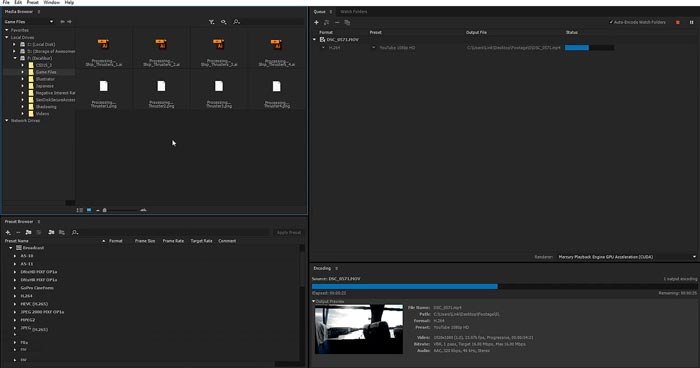Expand the MPEG2 preset group

pos(15,320)
